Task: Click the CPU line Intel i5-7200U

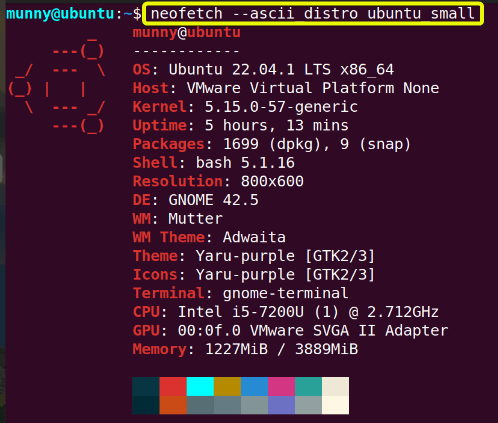Action: 286,312
